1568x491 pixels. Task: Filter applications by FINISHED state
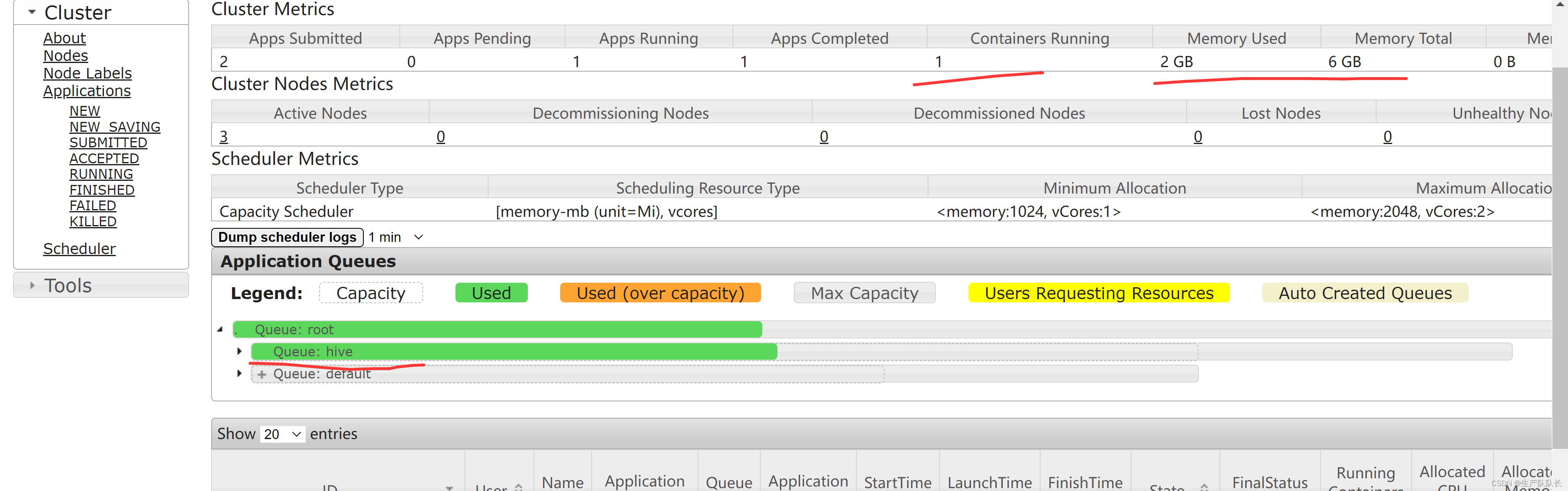(101, 190)
